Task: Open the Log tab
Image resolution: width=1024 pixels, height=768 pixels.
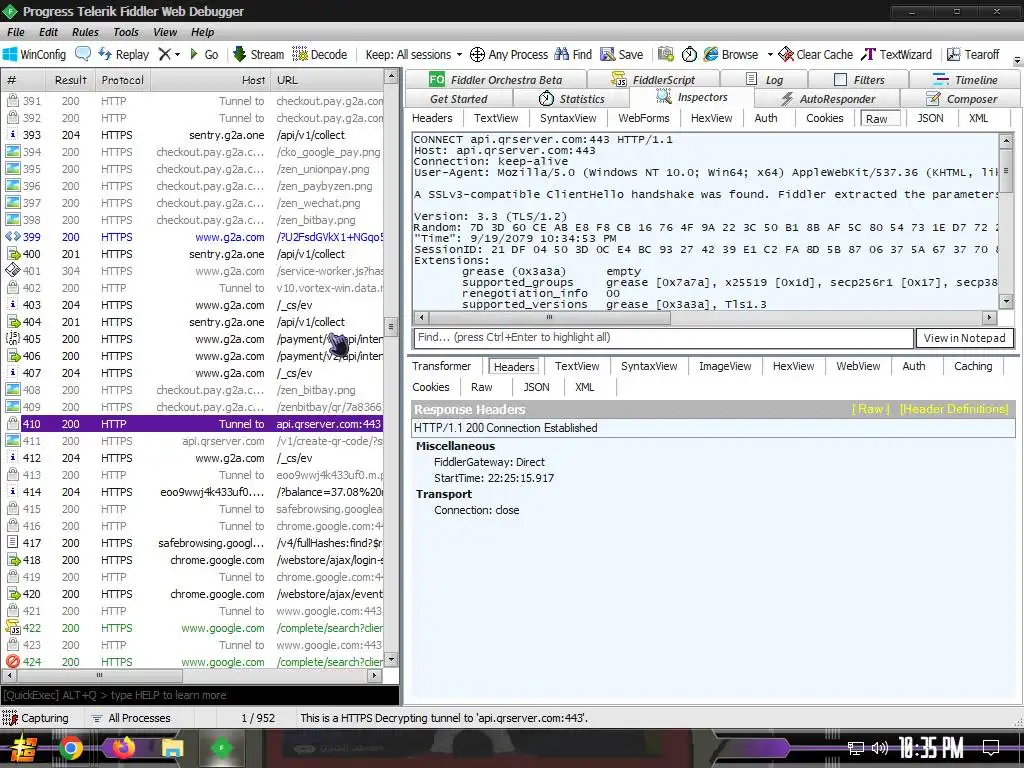Action: [x=764, y=80]
